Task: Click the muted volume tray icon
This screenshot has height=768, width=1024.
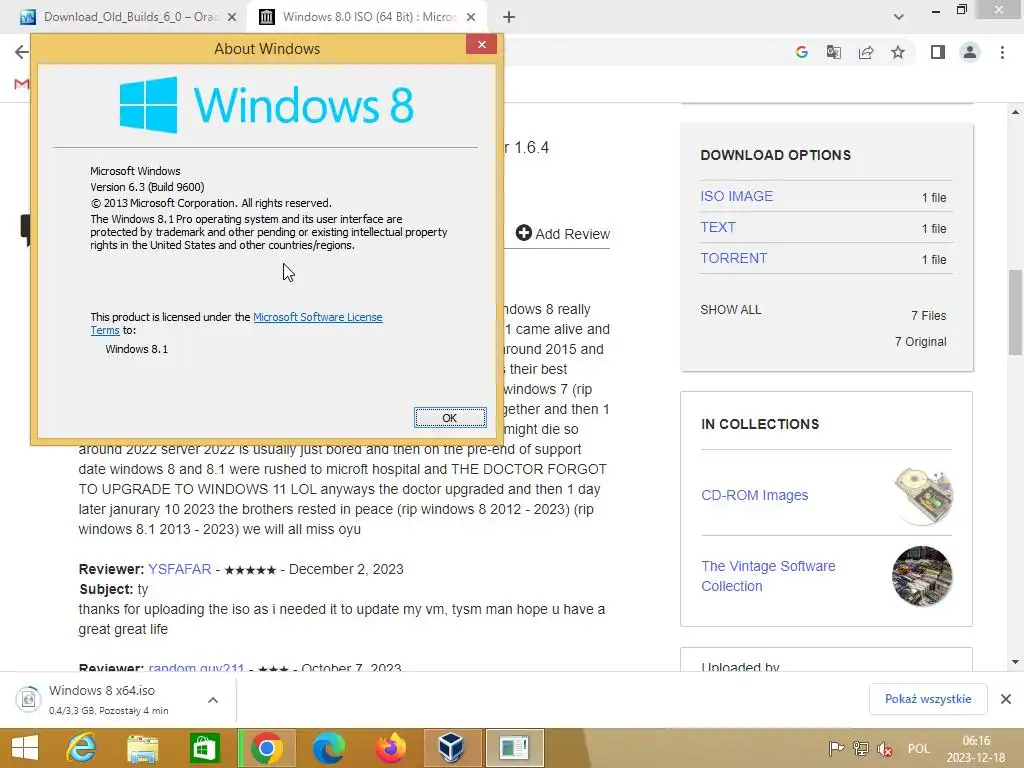Action: pos(885,749)
